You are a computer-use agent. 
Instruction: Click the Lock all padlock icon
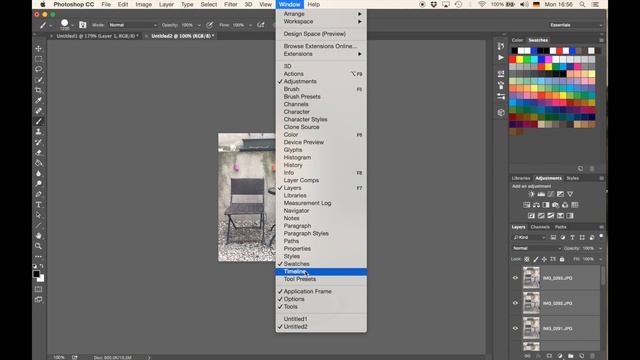click(562, 259)
